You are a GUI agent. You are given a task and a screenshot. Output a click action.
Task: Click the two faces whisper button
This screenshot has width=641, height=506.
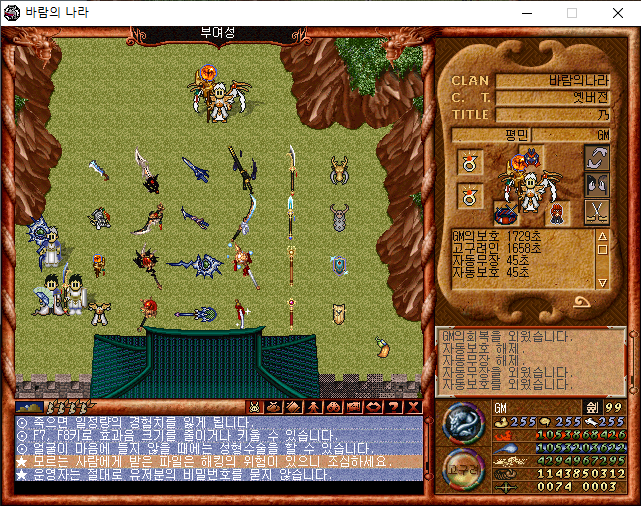(597, 185)
